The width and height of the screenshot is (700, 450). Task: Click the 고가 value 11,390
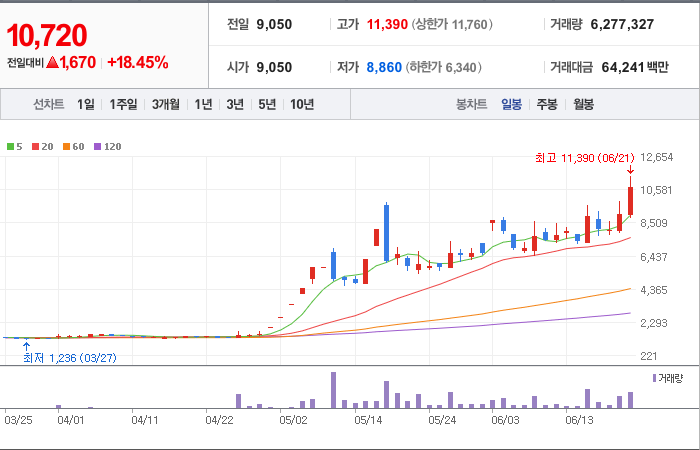click(x=387, y=24)
